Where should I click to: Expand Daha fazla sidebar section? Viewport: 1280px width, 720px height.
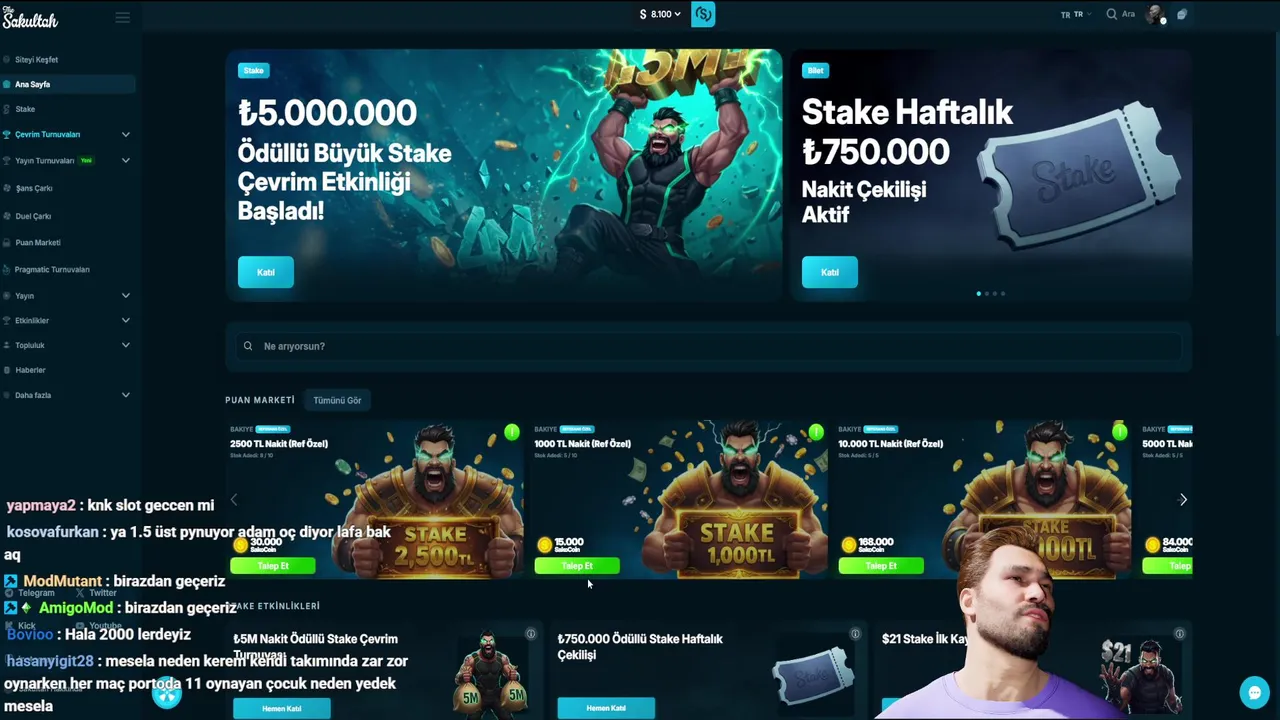[x=68, y=395]
